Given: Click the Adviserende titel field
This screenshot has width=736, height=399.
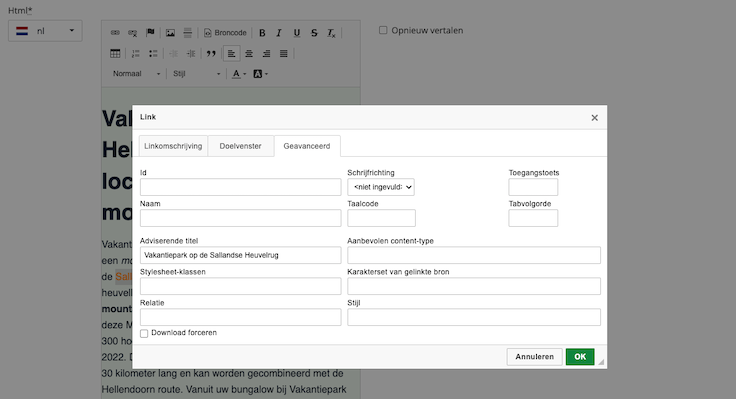Looking at the screenshot, I should click(x=240, y=255).
